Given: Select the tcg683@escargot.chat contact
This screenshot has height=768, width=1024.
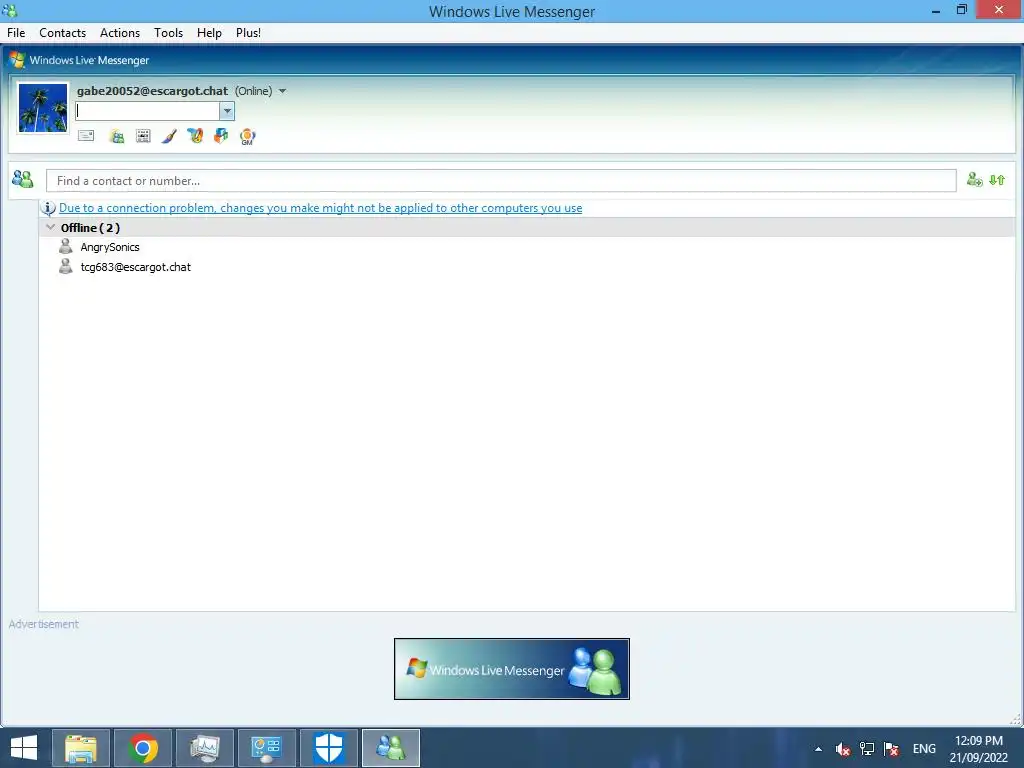Looking at the screenshot, I should pyautogui.click(x=136, y=266).
